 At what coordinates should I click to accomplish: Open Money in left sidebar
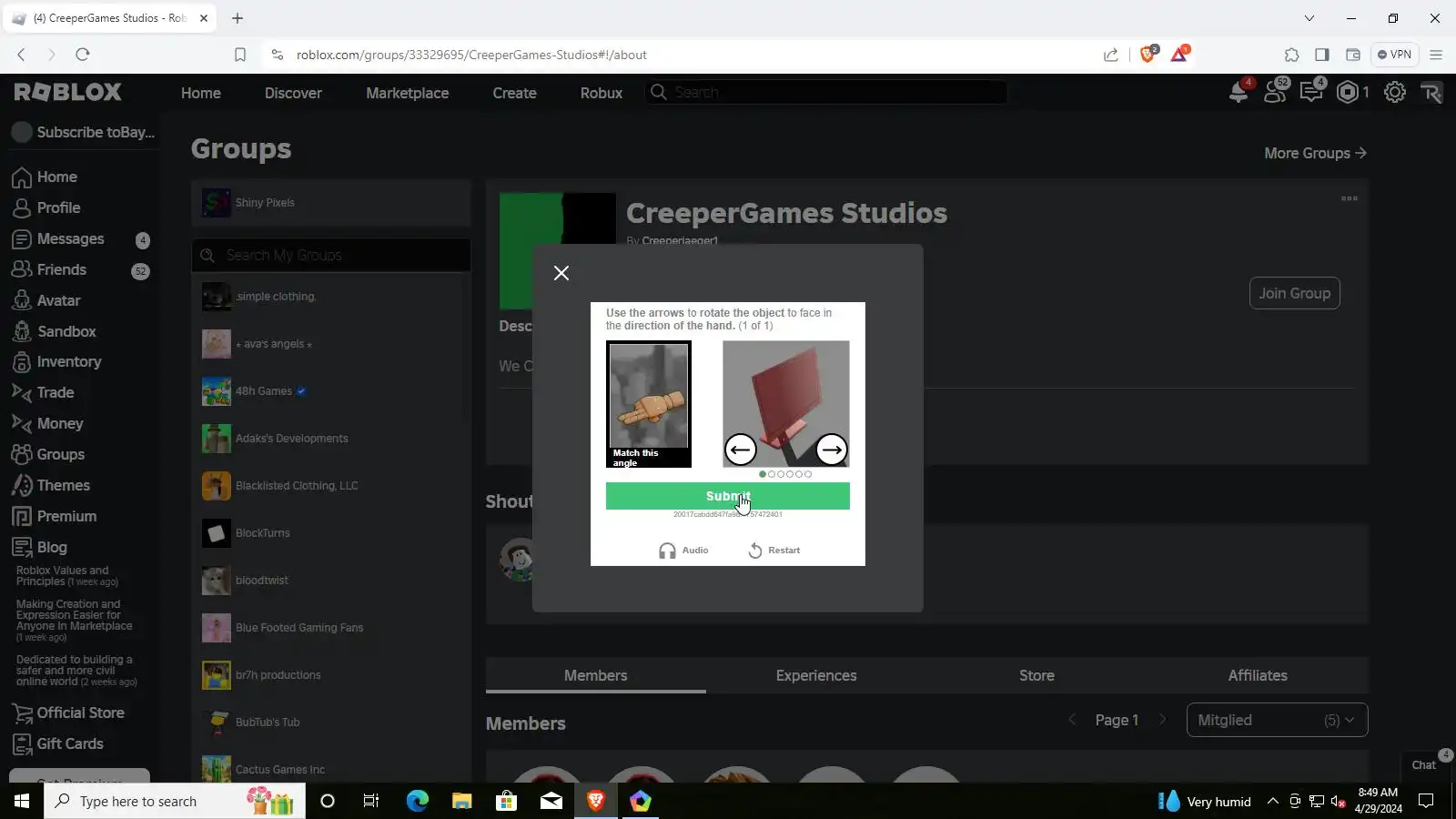point(47,423)
